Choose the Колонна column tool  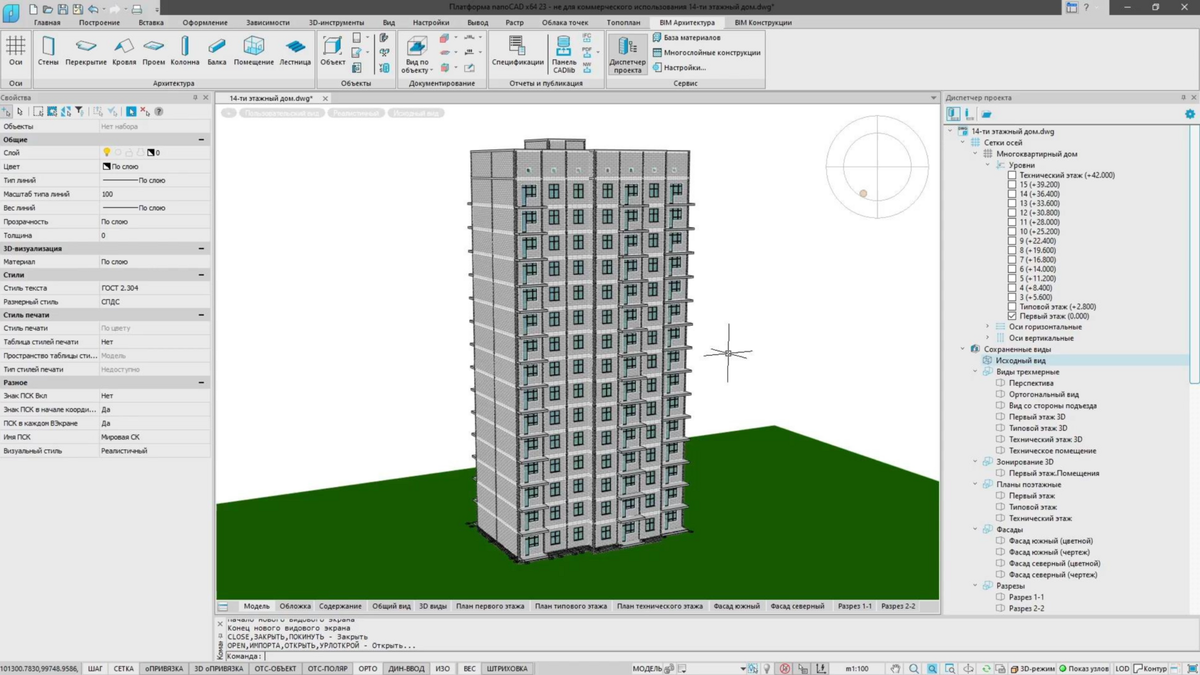tap(185, 52)
